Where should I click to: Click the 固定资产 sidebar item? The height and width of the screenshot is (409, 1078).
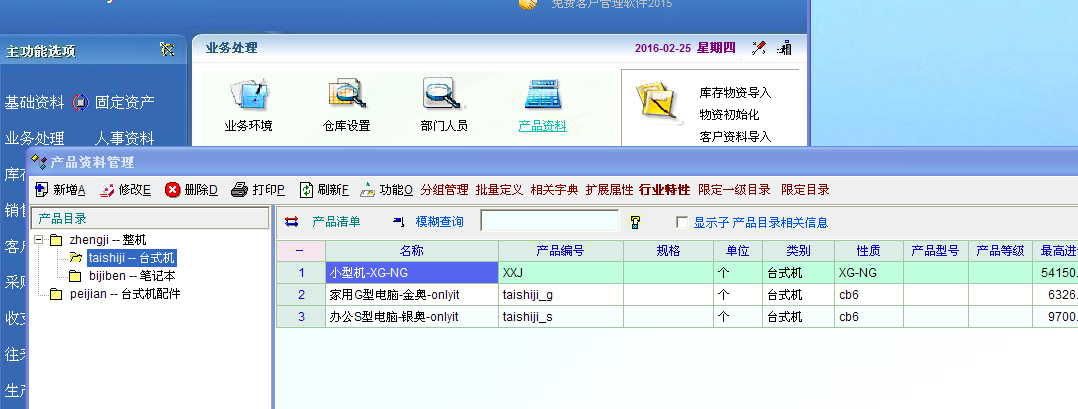[x=124, y=102]
